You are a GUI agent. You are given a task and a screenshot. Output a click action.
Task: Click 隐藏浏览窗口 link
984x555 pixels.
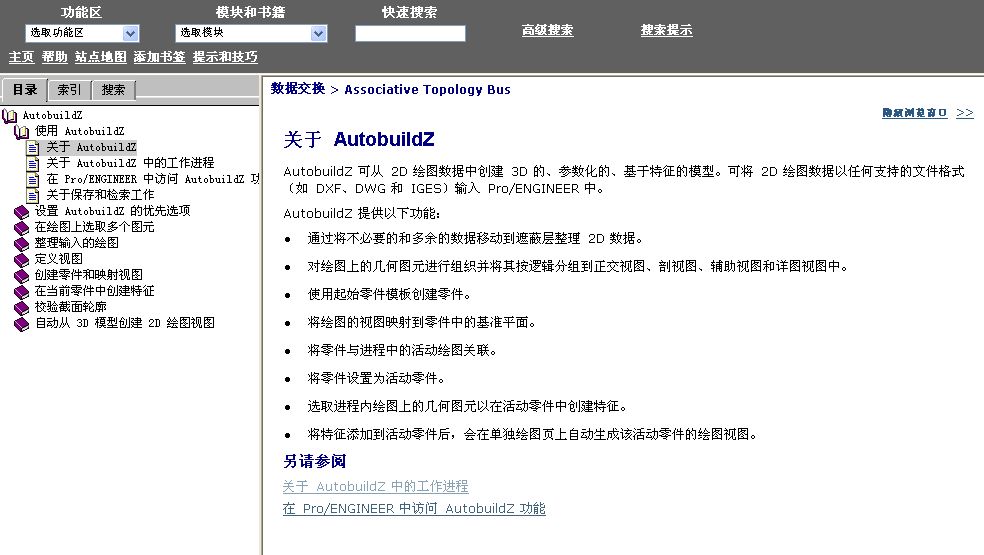tap(914, 113)
